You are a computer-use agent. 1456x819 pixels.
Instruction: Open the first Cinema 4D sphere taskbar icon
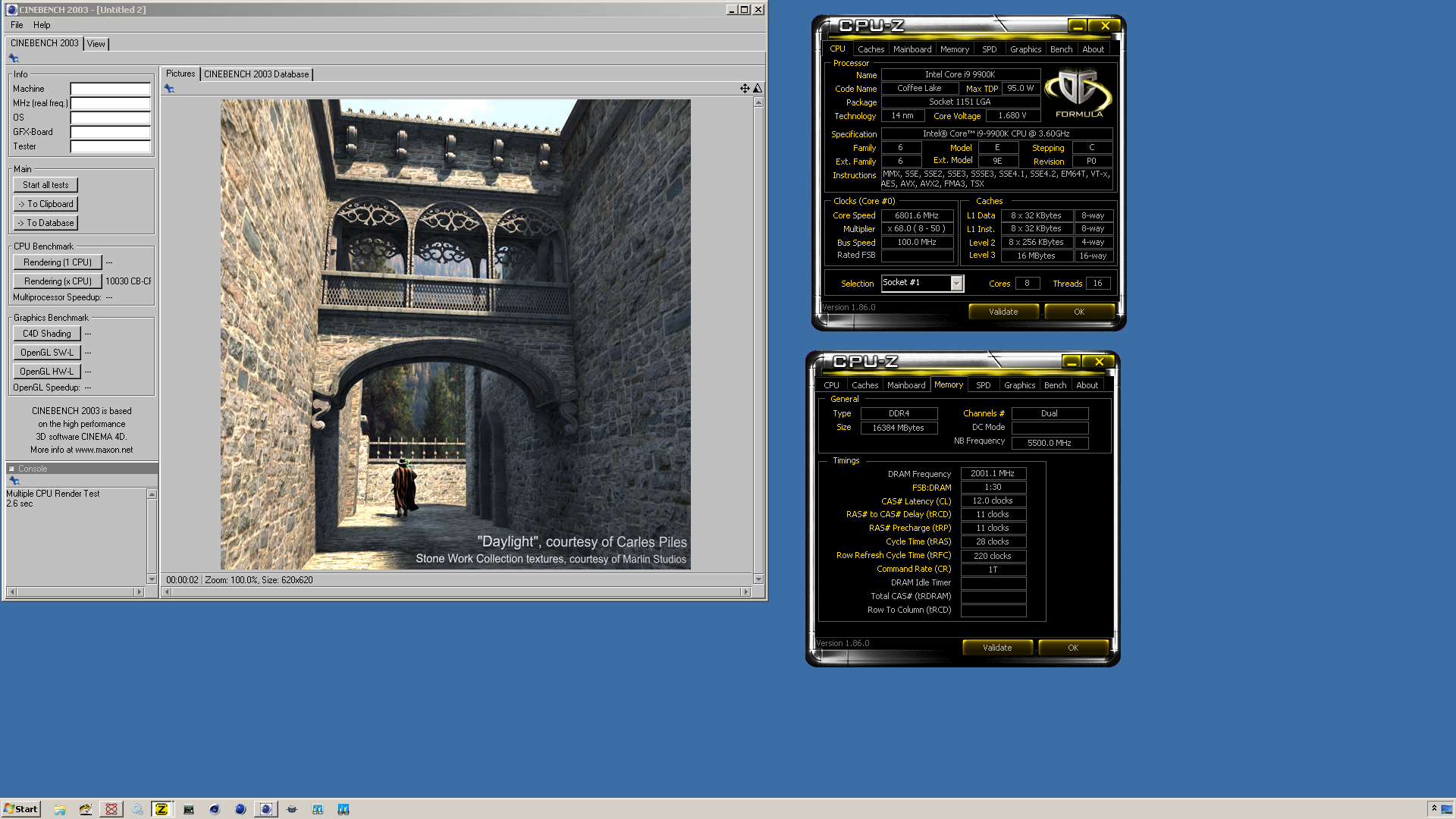[x=215, y=809]
